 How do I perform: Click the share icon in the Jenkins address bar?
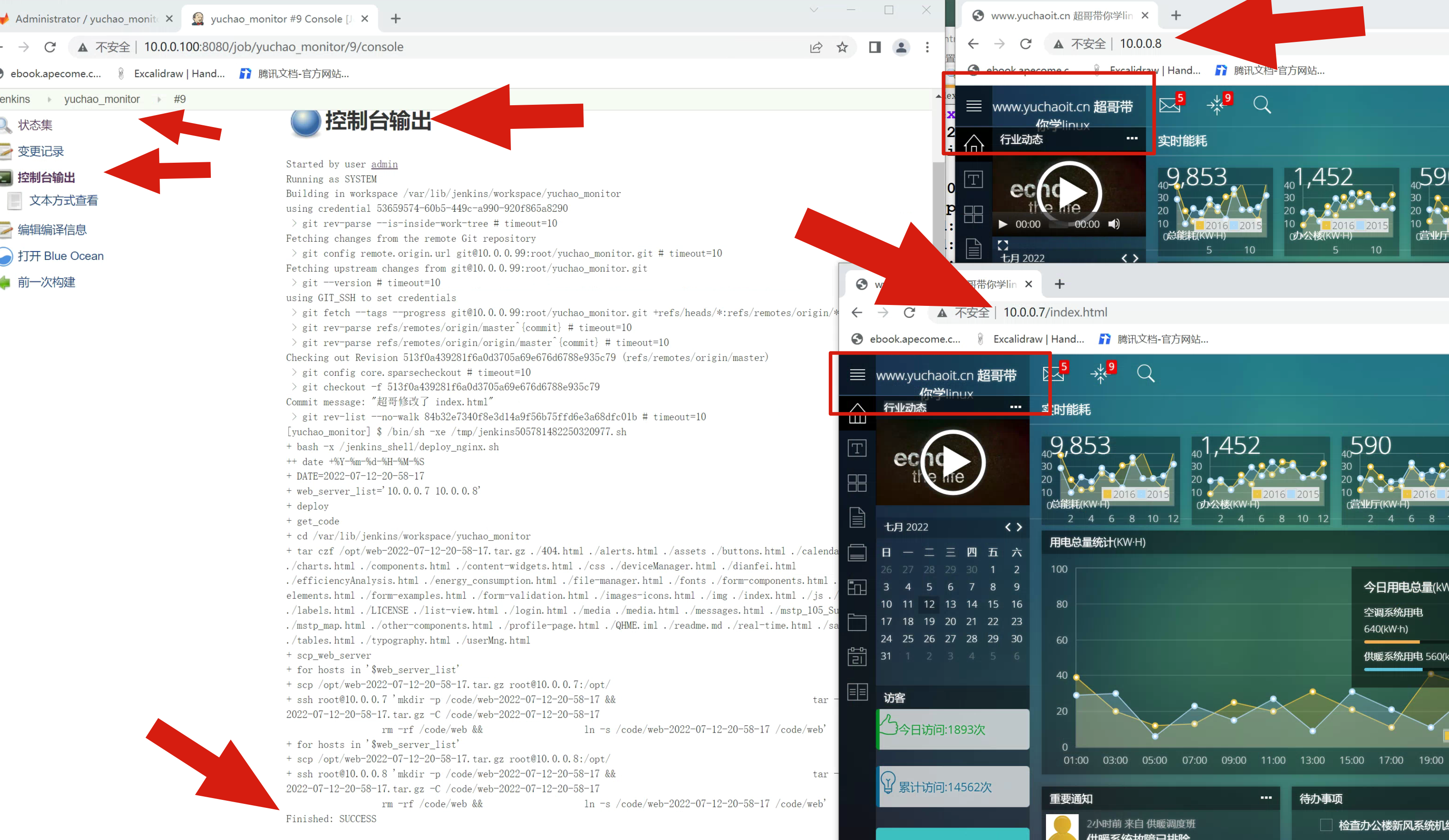coord(815,47)
